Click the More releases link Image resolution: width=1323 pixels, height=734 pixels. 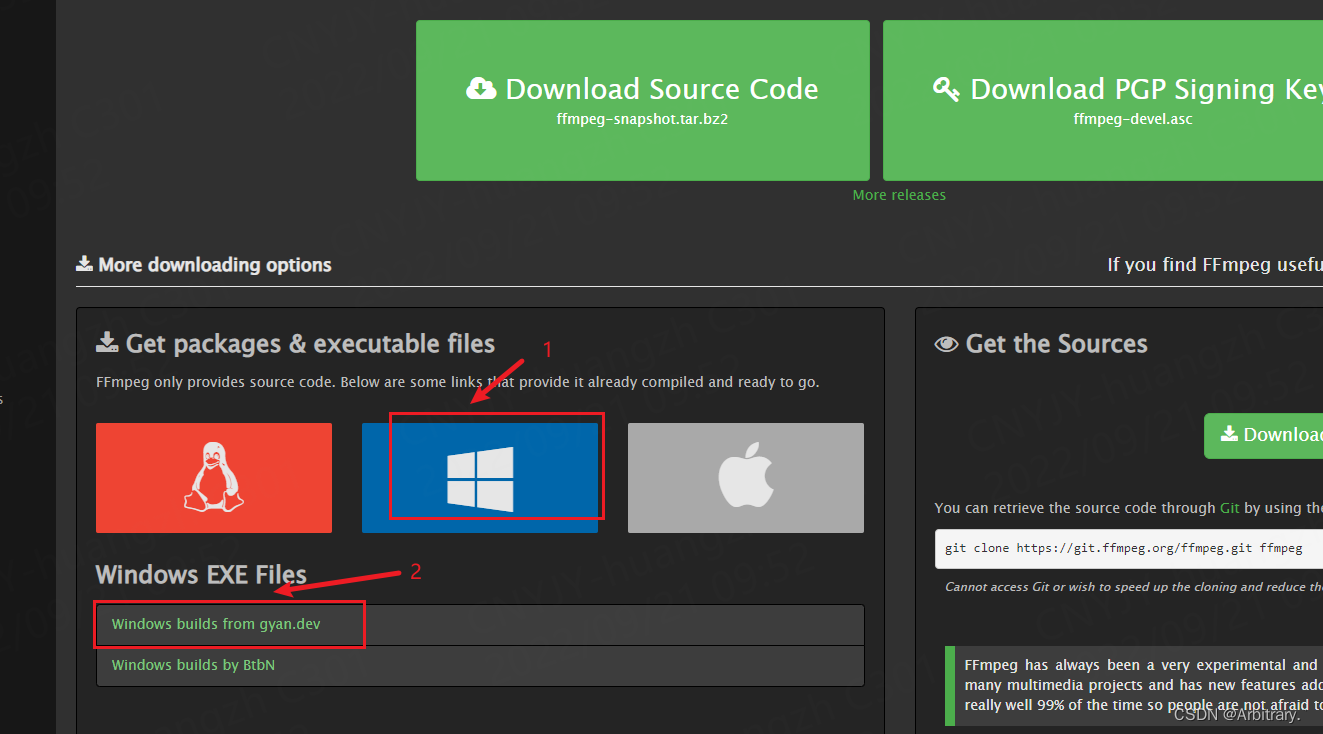click(x=898, y=194)
